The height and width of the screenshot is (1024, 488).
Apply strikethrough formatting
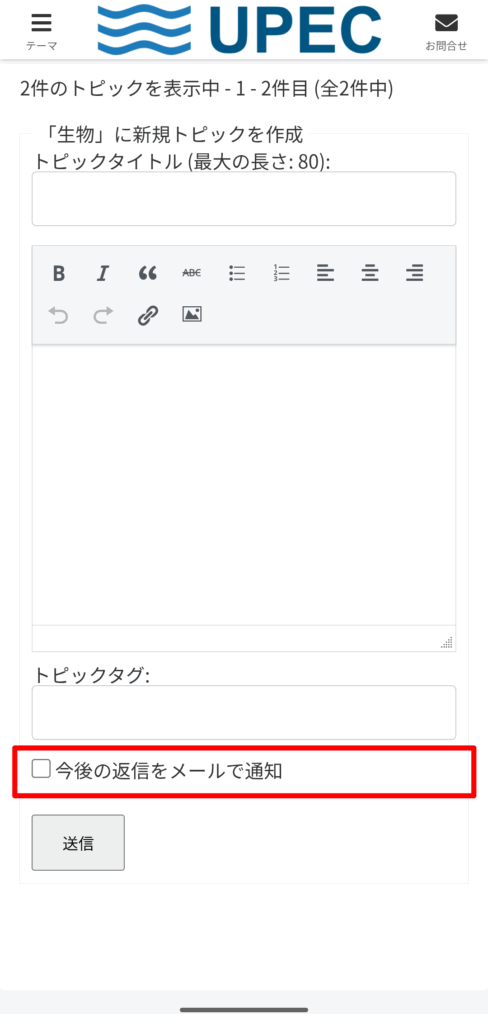point(191,273)
